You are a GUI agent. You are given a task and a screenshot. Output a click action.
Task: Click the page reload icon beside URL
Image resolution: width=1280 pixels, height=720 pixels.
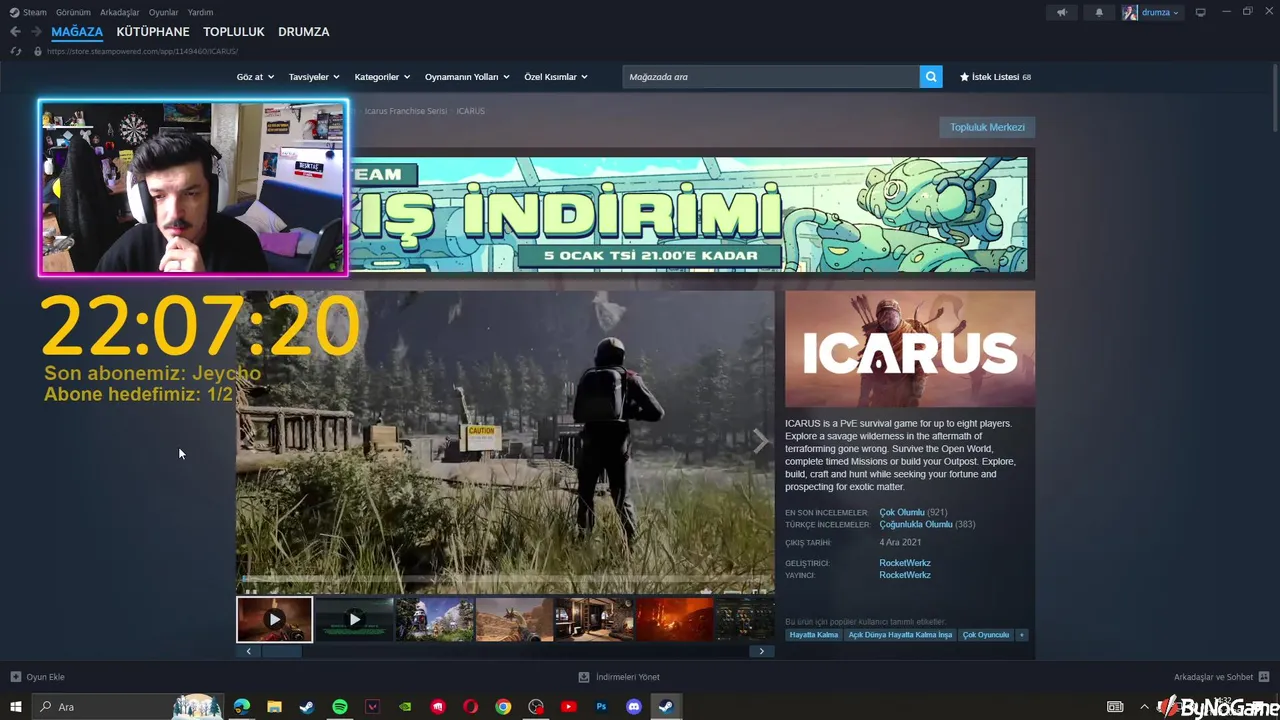tap(15, 51)
